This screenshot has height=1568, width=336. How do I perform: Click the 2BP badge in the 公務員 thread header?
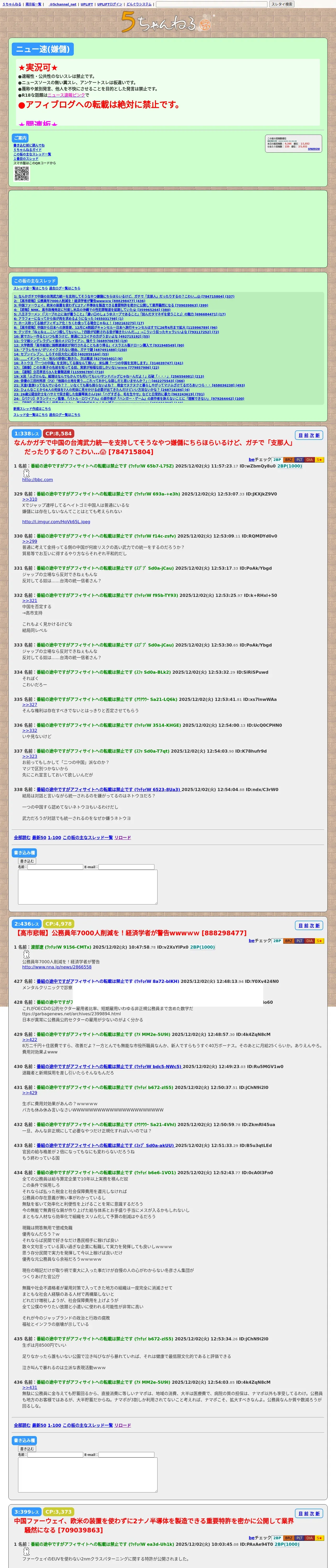pos(277,941)
